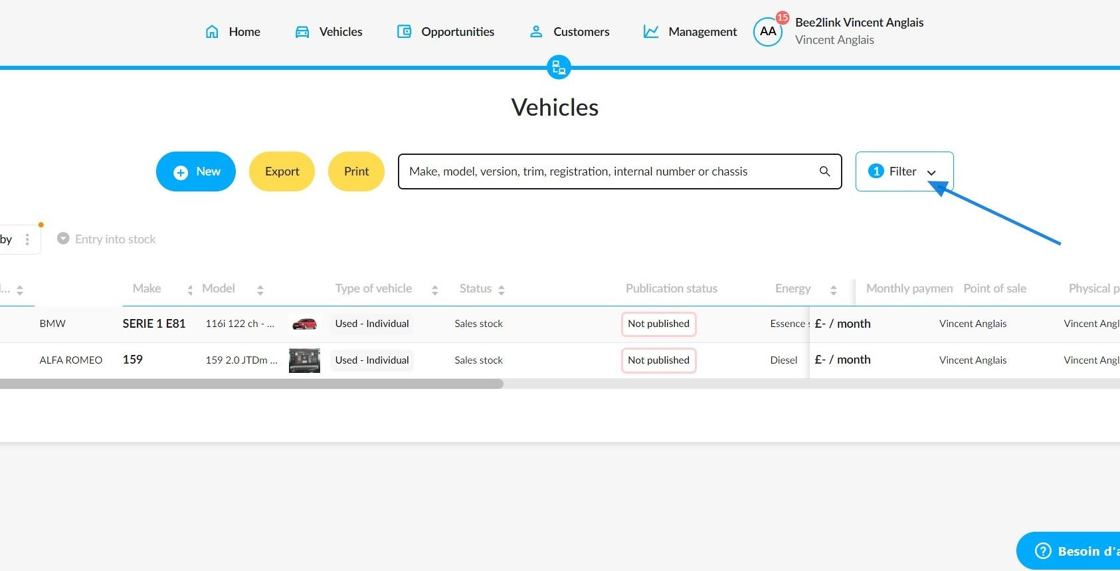Click the three-dot options icon beside 'by'

pyautogui.click(x=27, y=239)
